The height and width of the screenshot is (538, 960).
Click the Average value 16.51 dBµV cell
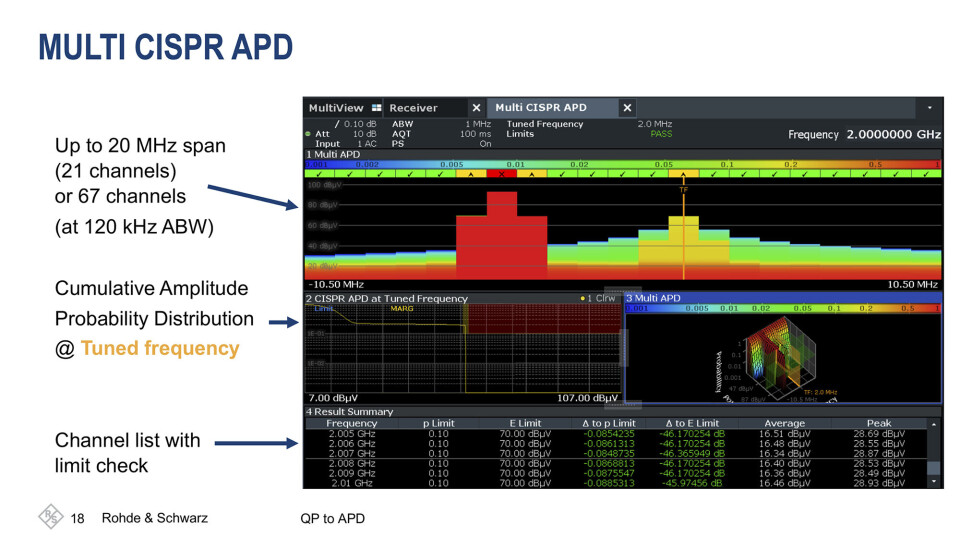click(784, 433)
